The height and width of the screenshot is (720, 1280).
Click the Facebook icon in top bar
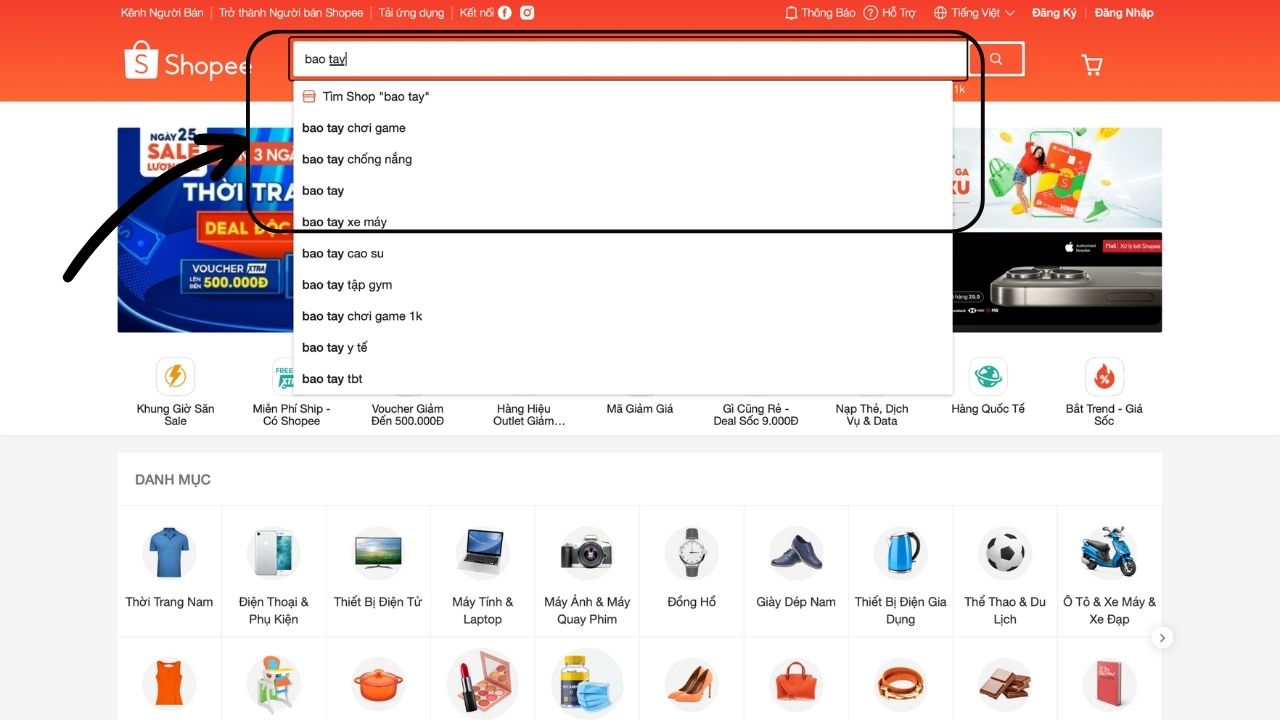[x=505, y=13]
